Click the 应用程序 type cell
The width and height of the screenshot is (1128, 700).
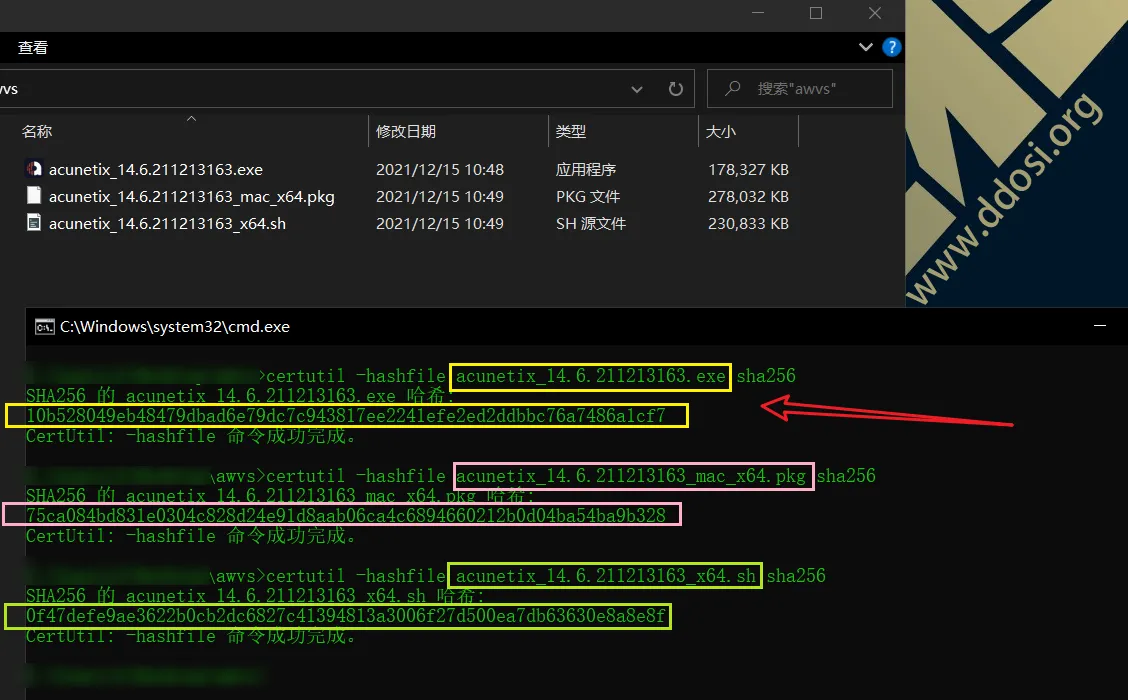tap(586, 170)
